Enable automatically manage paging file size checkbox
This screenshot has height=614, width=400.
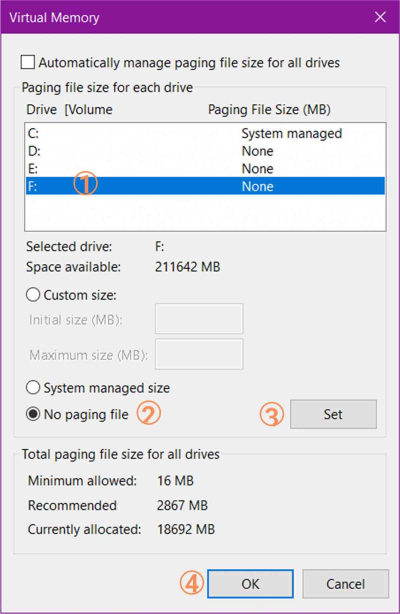tap(28, 62)
